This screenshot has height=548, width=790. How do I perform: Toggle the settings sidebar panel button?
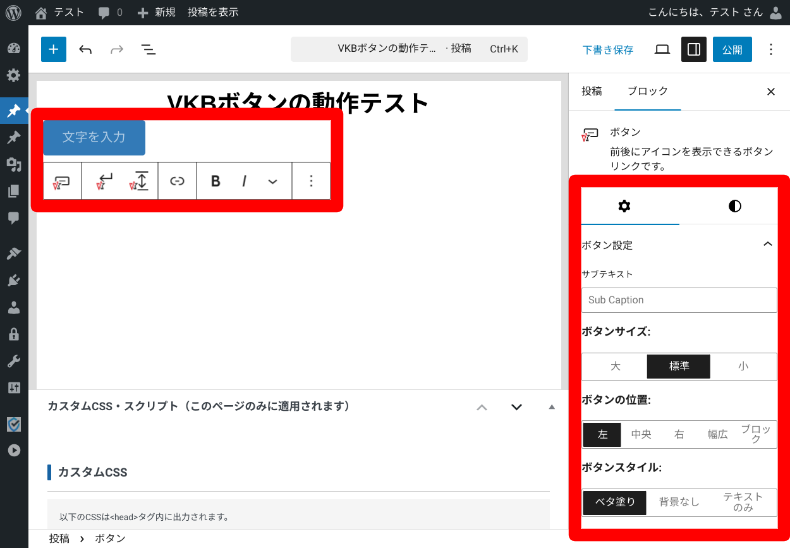click(694, 49)
